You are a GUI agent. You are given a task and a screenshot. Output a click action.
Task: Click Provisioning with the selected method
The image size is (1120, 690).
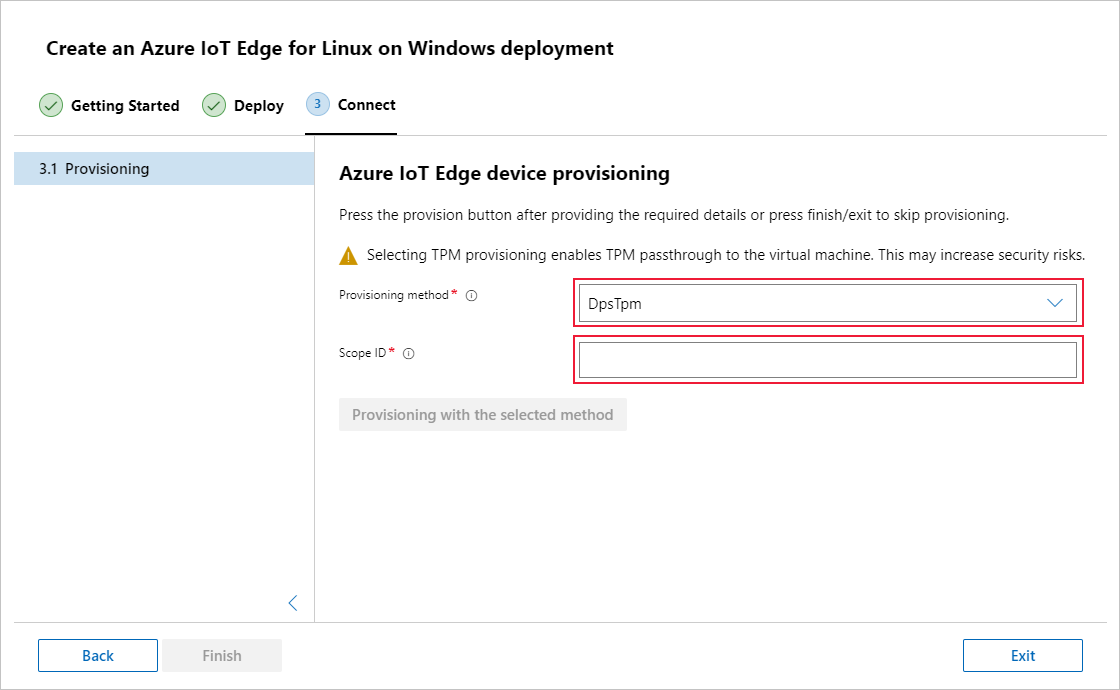(483, 414)
